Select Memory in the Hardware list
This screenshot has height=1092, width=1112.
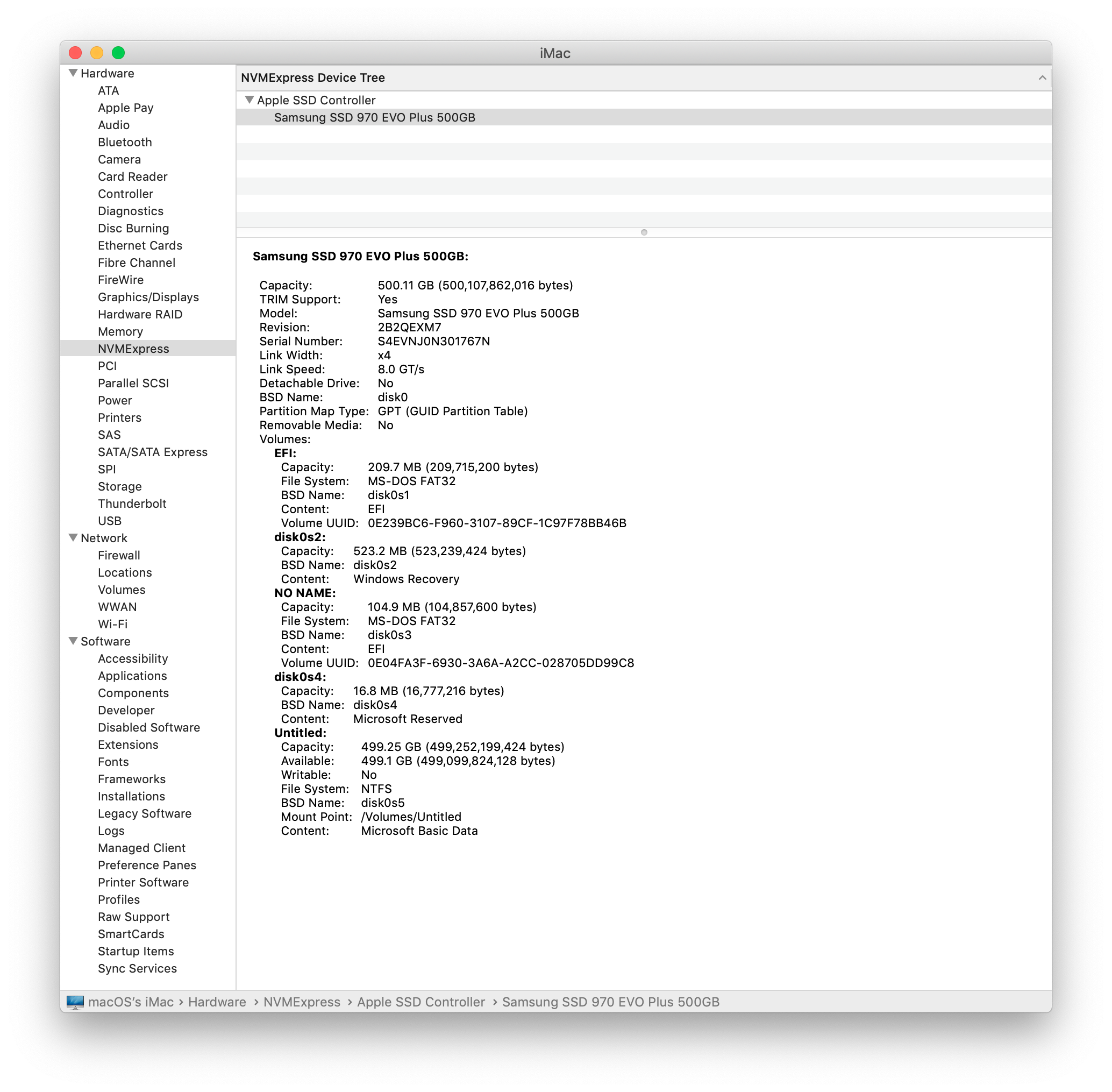pyautogui.click(x=120, y=331)
